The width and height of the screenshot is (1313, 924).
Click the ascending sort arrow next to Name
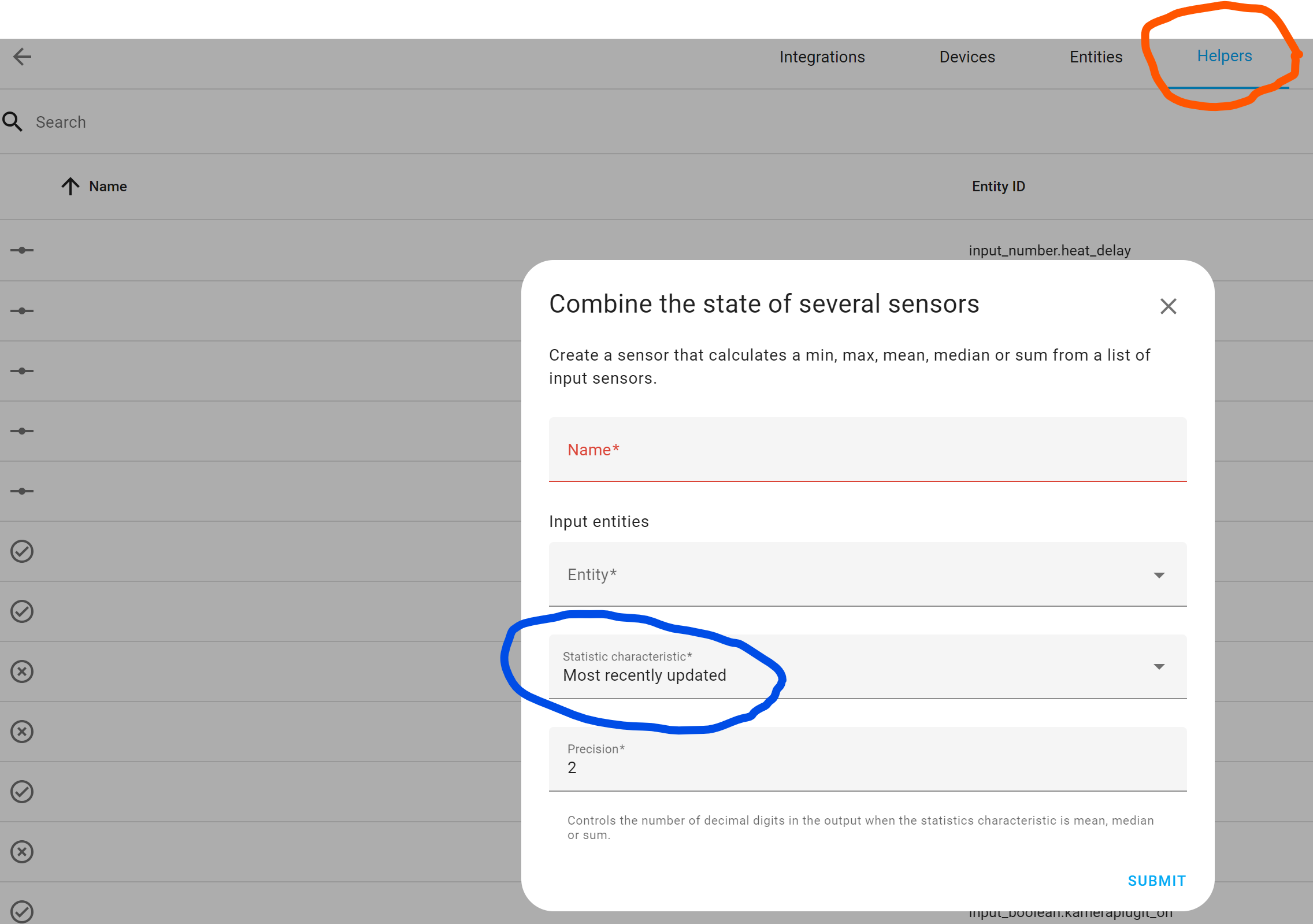pyautogui.click(x=70, y=186)
